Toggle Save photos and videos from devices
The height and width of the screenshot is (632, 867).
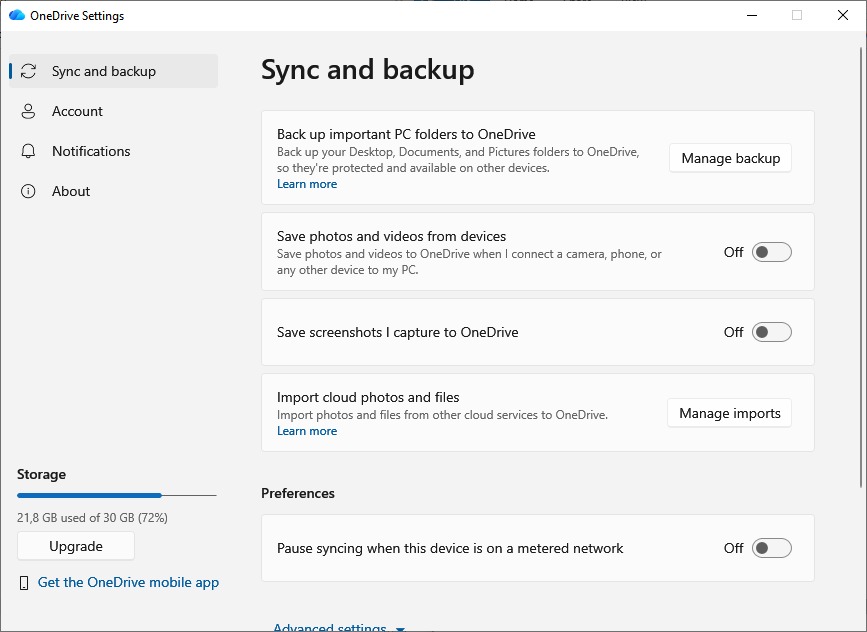coord(771,252)
